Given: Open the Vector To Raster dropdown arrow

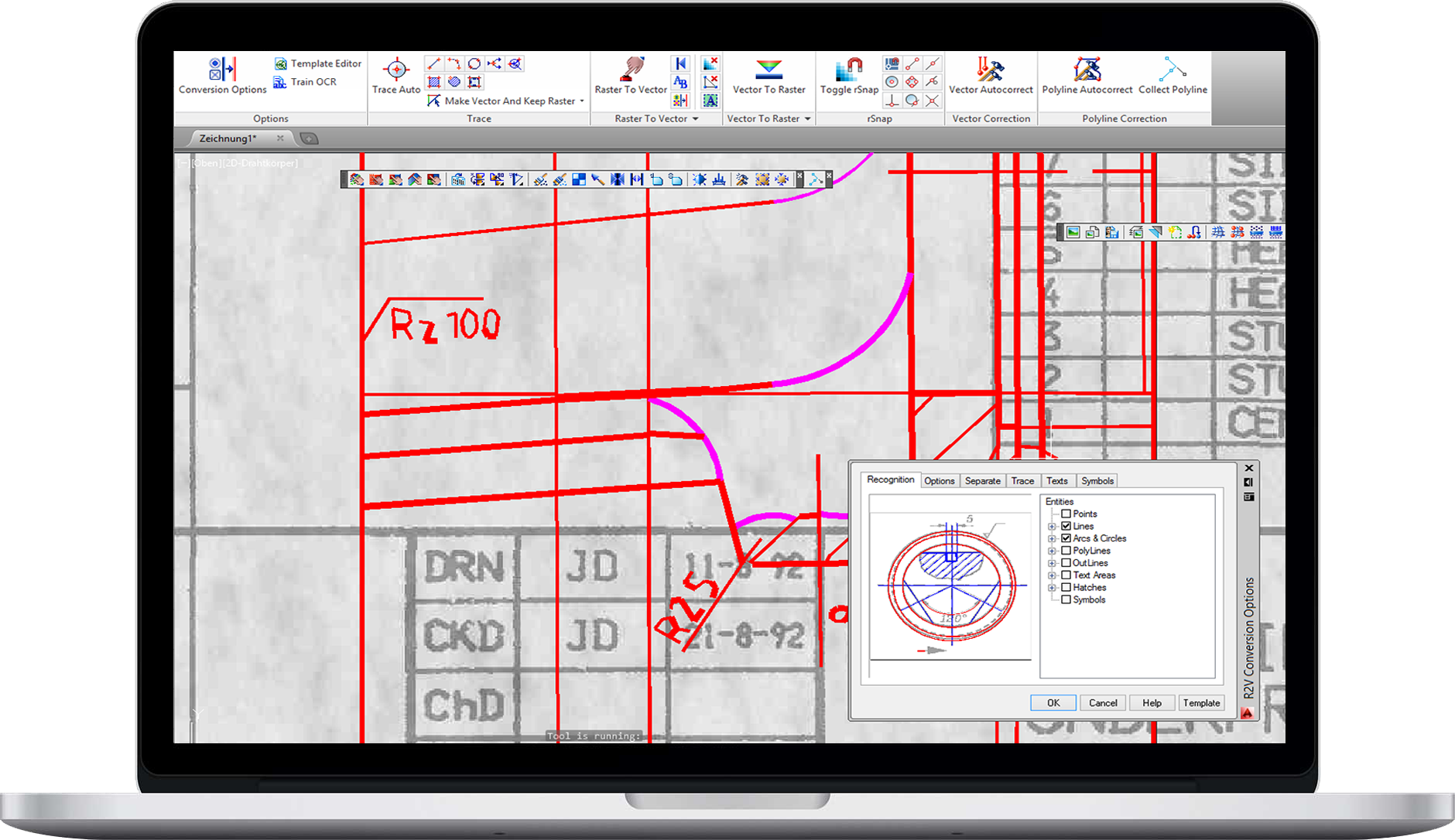Looking at the screenshot, I should point(807,118).
